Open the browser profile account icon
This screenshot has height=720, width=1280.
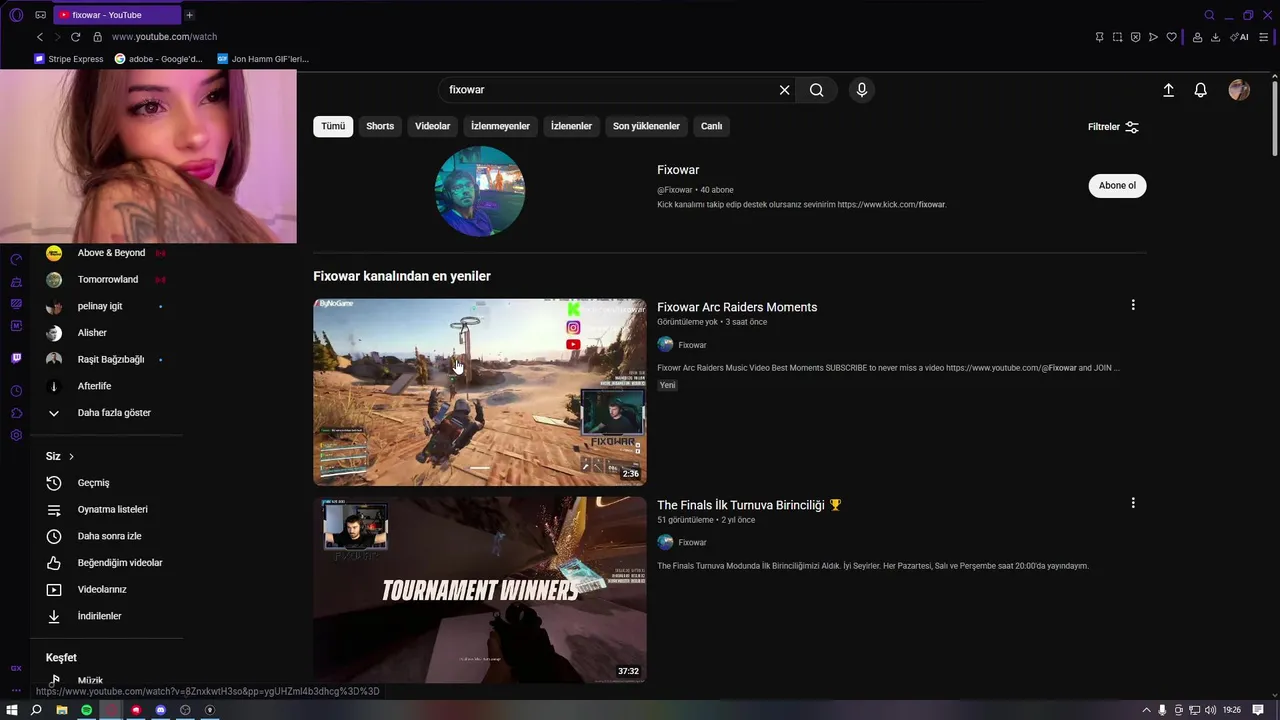1197,37
